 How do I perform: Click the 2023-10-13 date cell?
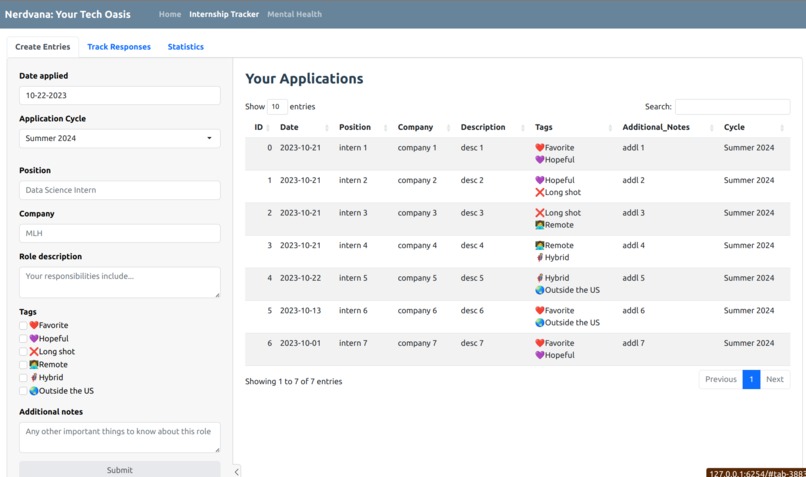click(x=300, y=310)
